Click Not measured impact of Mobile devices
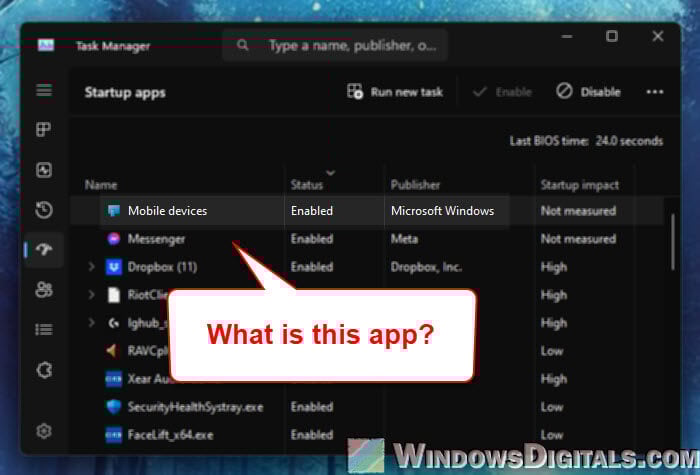The width and height of the screenshot is (700, 475). tap(578, 211)
